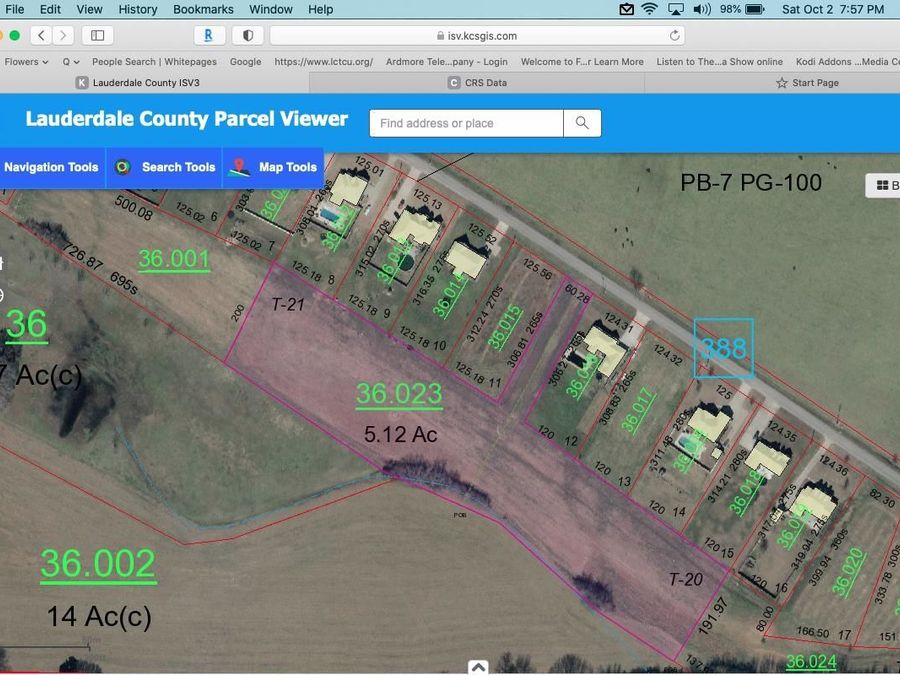Open the privacy shield report icon

[248, 36]
